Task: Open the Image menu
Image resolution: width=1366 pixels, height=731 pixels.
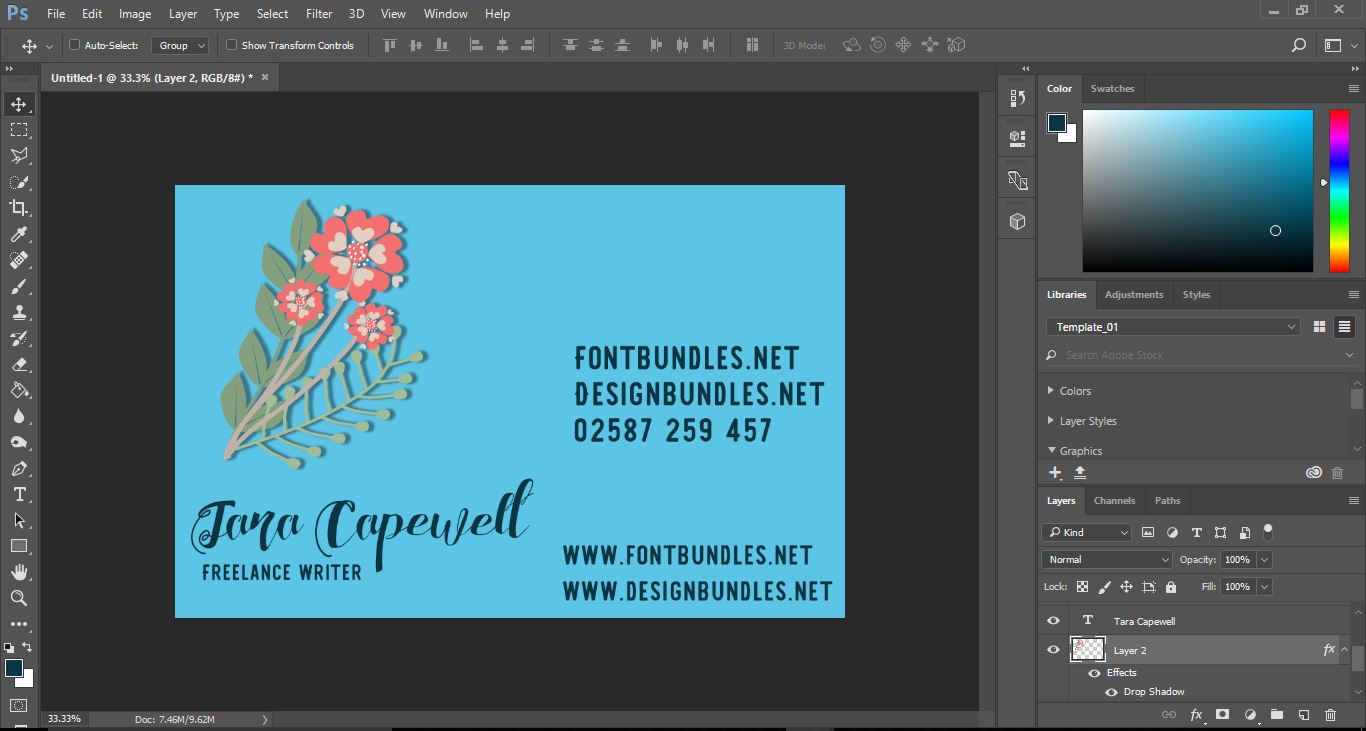Action: [x=135, y=14]
